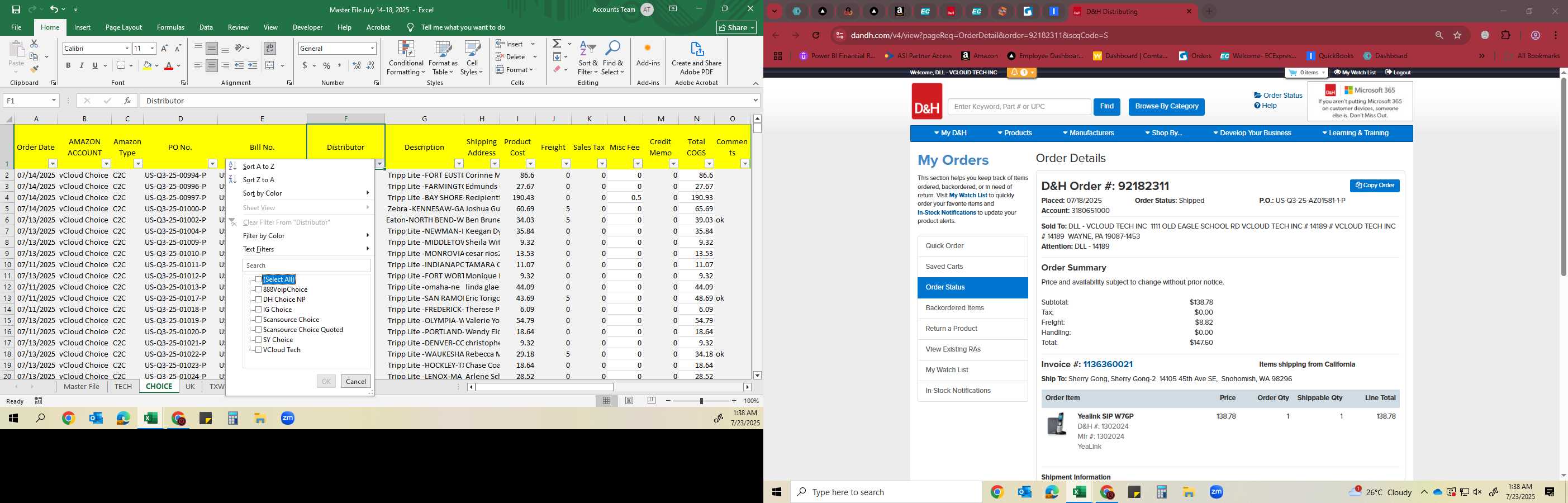Screen dimensions: 1568x503
Task: Open Format as Table gallery
Action: (443, 59)
